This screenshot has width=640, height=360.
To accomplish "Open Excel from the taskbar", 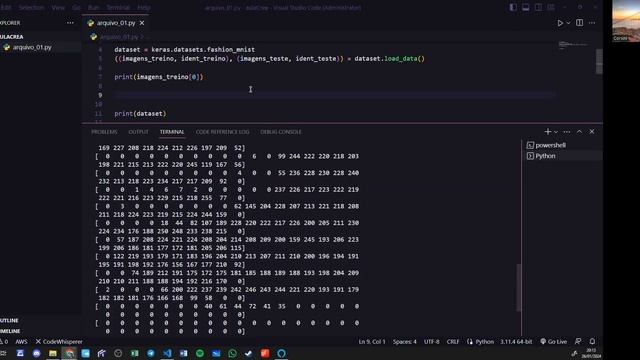I will [134, 353].
